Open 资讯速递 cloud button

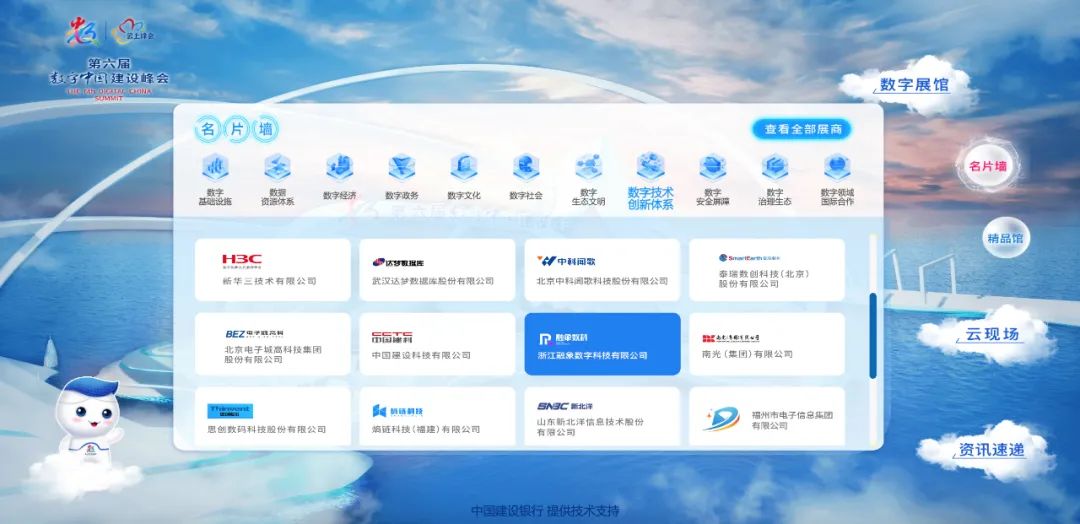(991, 450)
